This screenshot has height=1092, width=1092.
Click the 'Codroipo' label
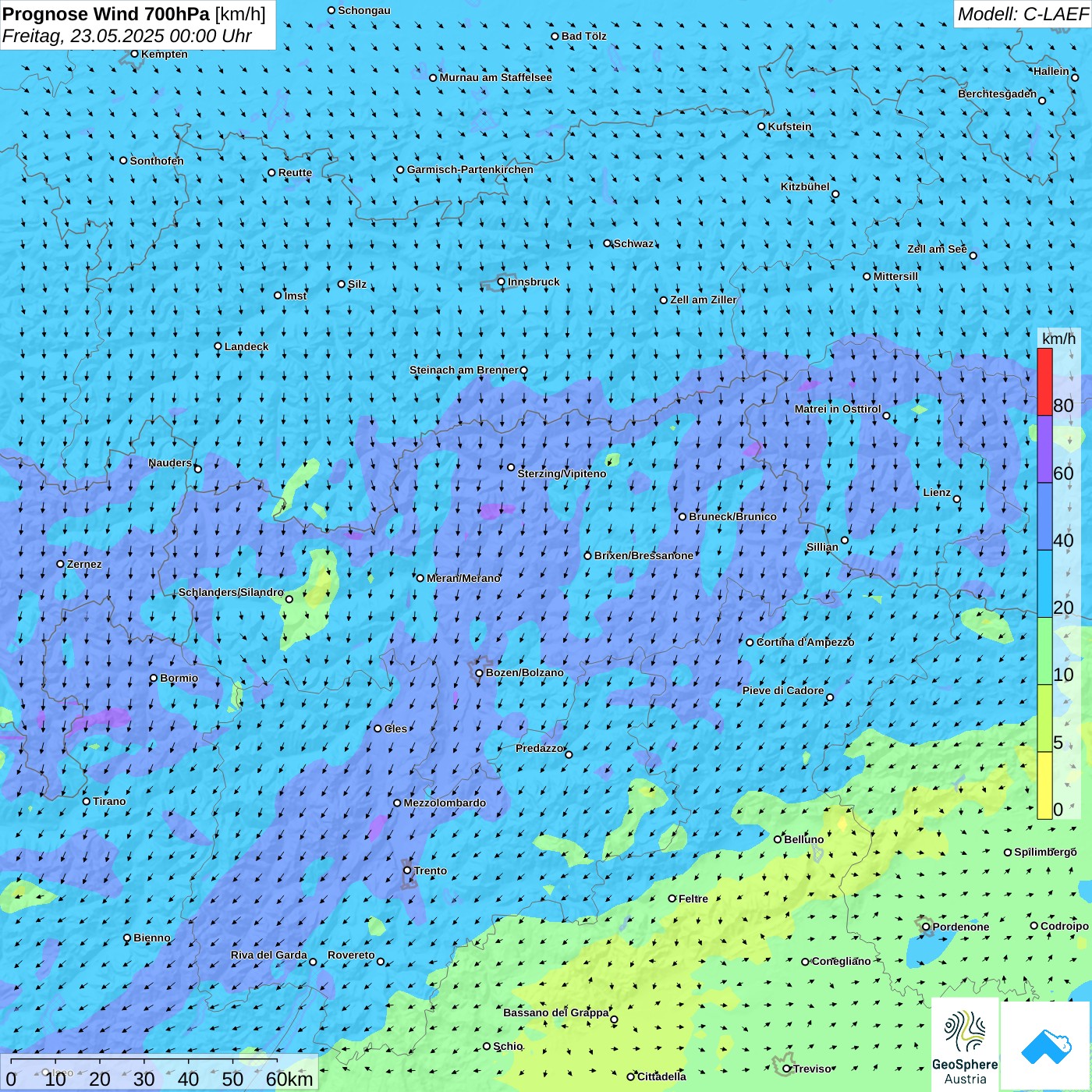pyautogui.click(x=1065, y=926)
